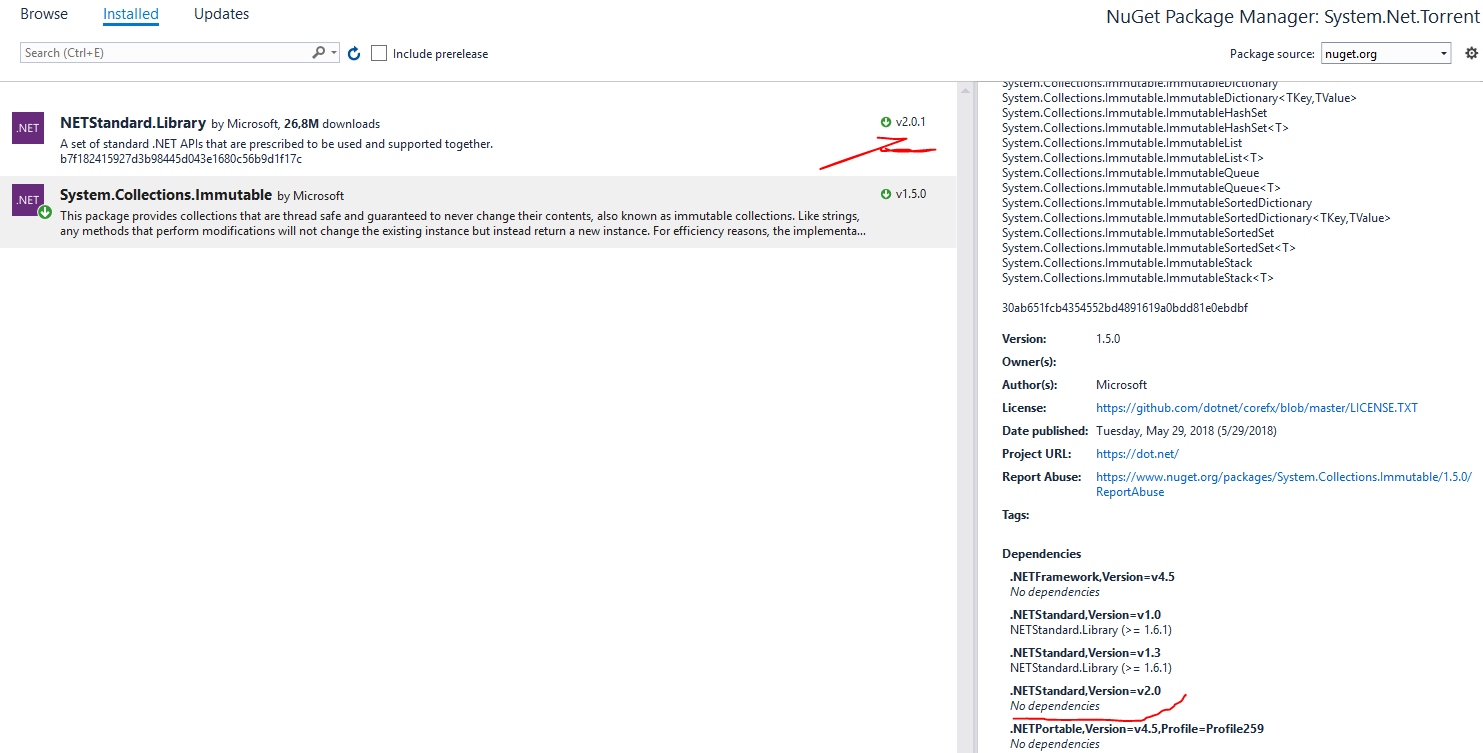
Task: Click the package list scrollbar up arrow
Action: [965, 91]
